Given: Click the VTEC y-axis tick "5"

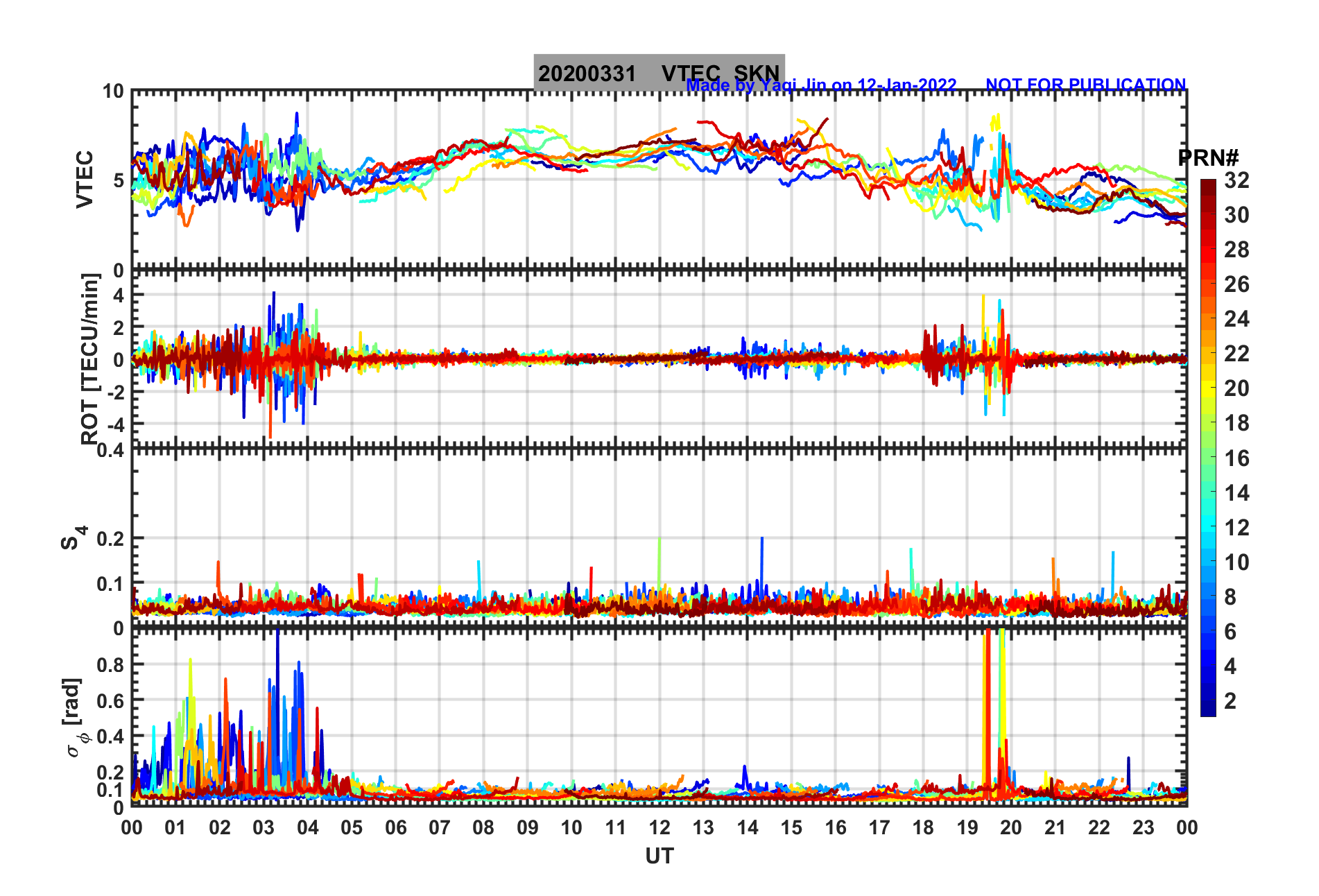Looking at the screenshot, I should click(119, 180).
